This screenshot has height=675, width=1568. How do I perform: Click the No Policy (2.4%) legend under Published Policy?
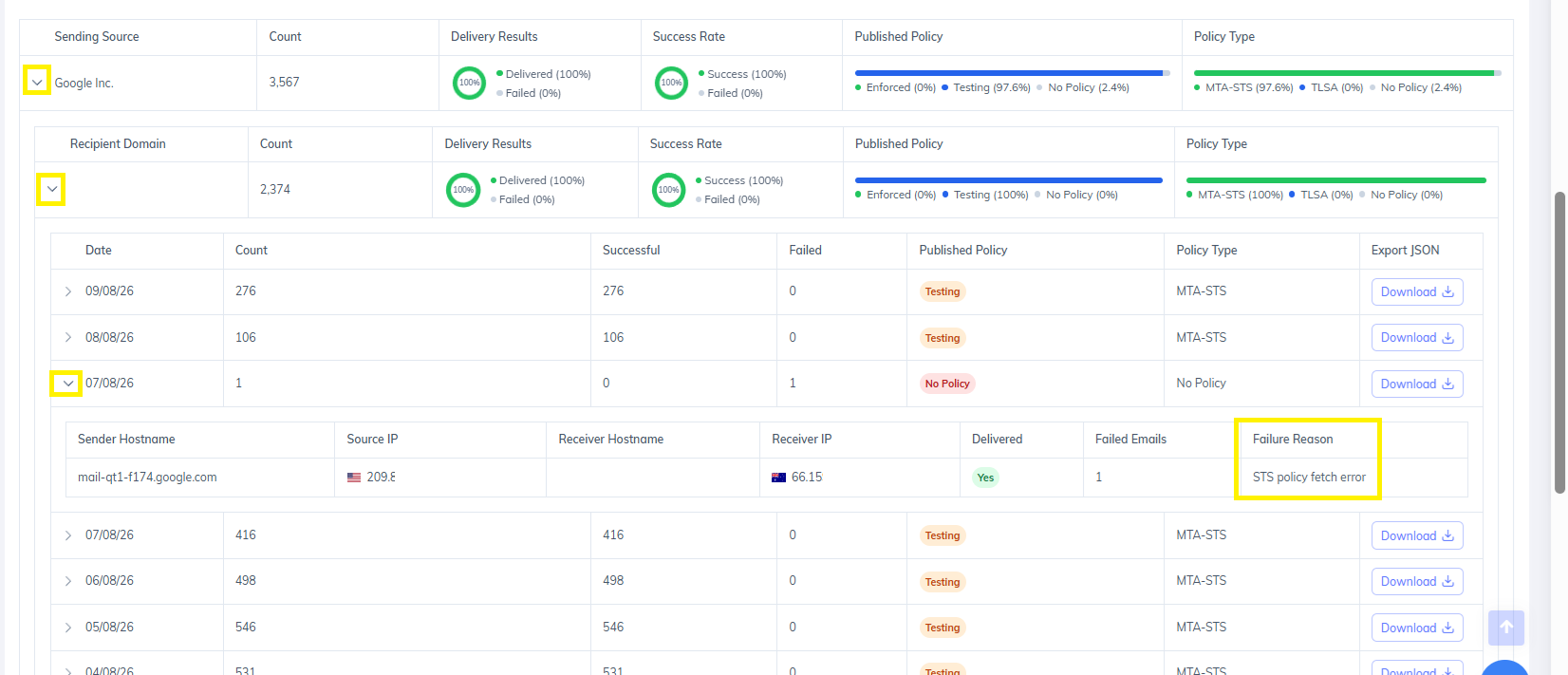pos(1089,87)
